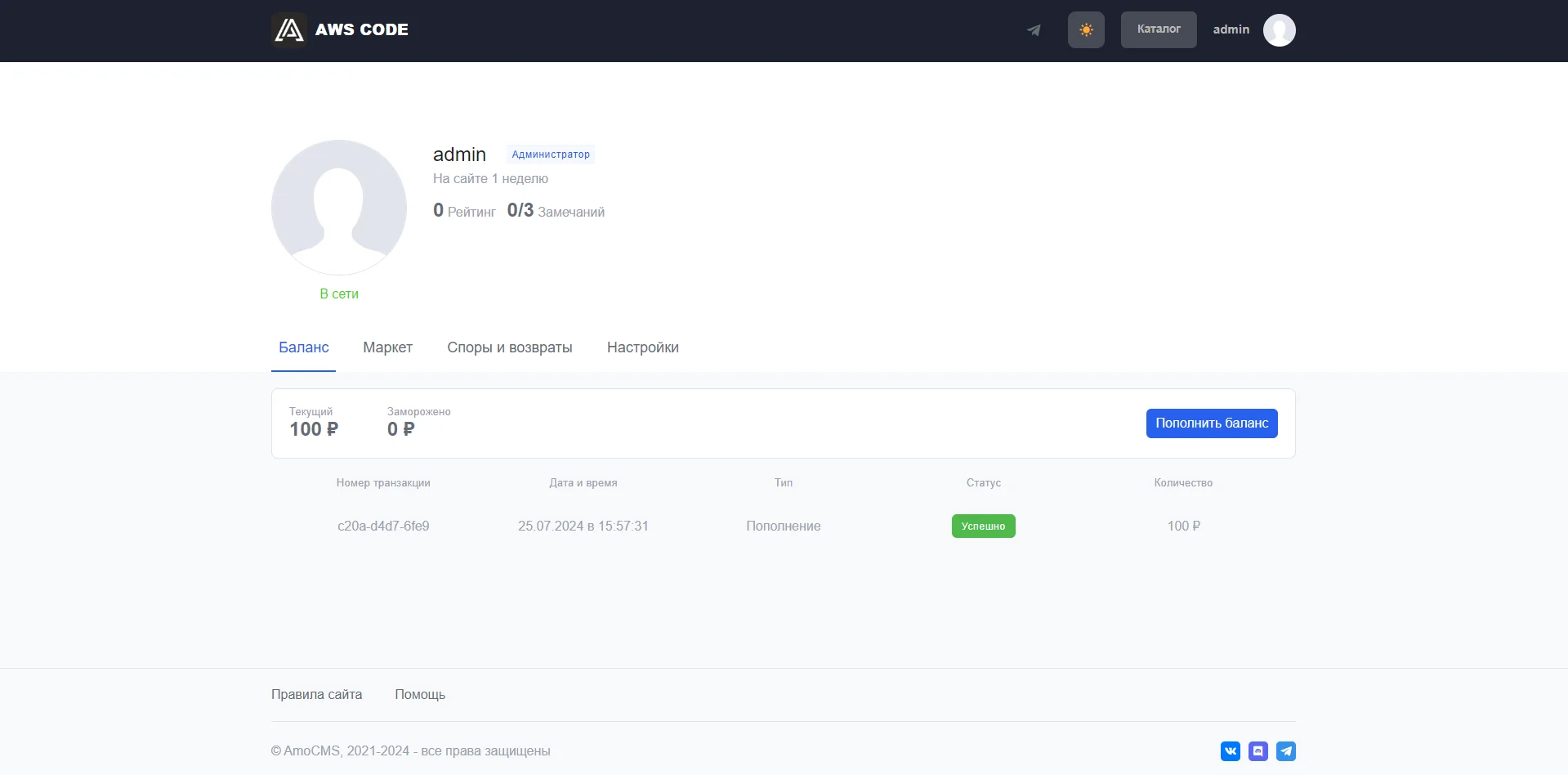Image resolution: width=1568 pixels, height=775 pixels.
Task: Click the Администратор role badge
Action: coord(551,155)
